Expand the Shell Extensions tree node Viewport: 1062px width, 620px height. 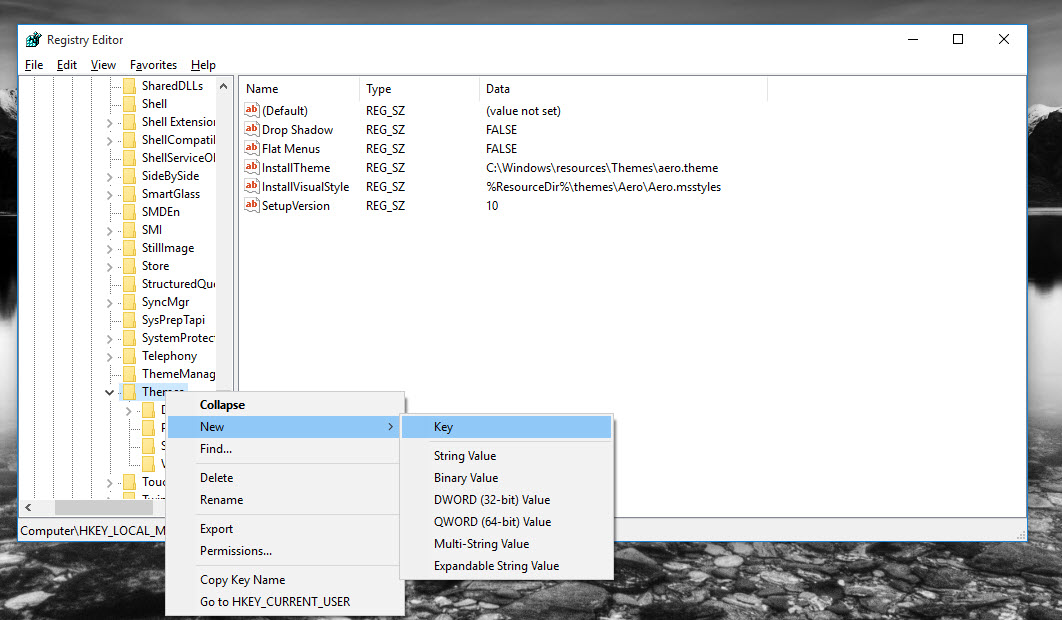pos(109,122)
